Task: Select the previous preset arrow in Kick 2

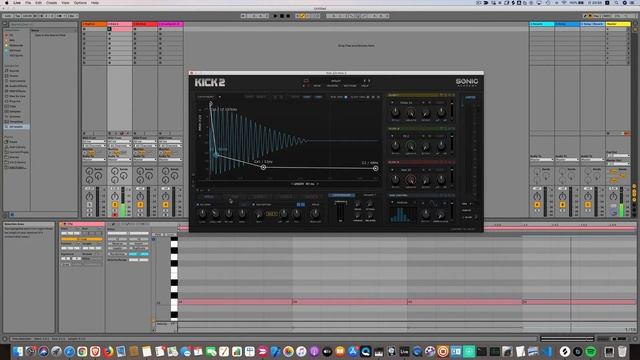Action: 364,81
